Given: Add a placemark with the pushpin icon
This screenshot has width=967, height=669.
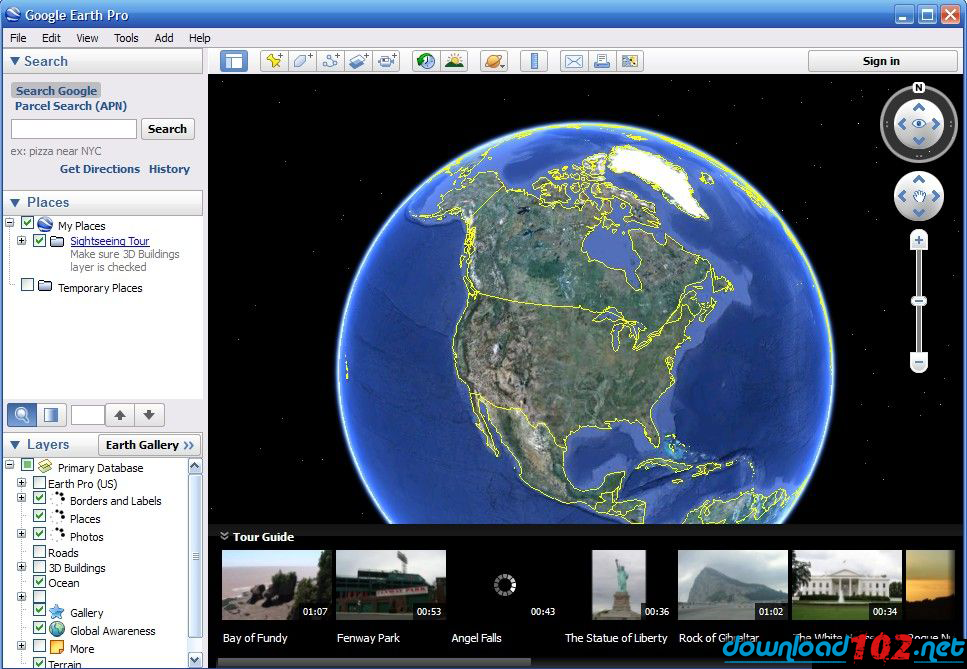Looking at the screenshot, I should point(274,61).
